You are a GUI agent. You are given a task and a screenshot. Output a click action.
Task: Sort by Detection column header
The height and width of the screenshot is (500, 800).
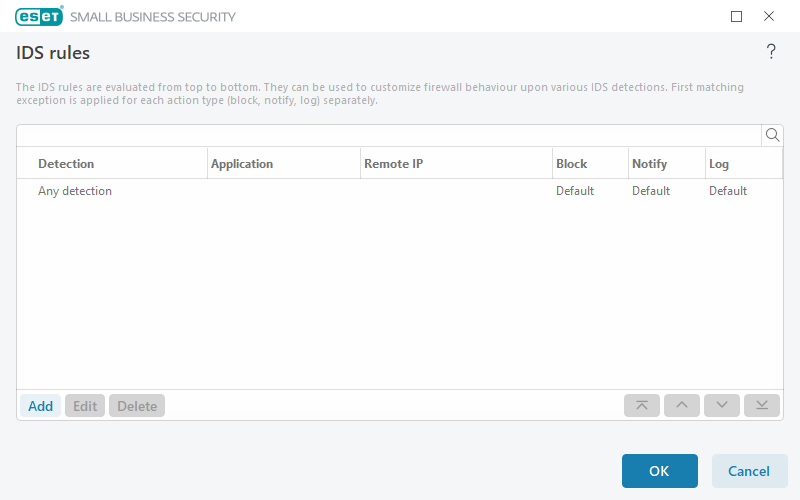point(66,164)
